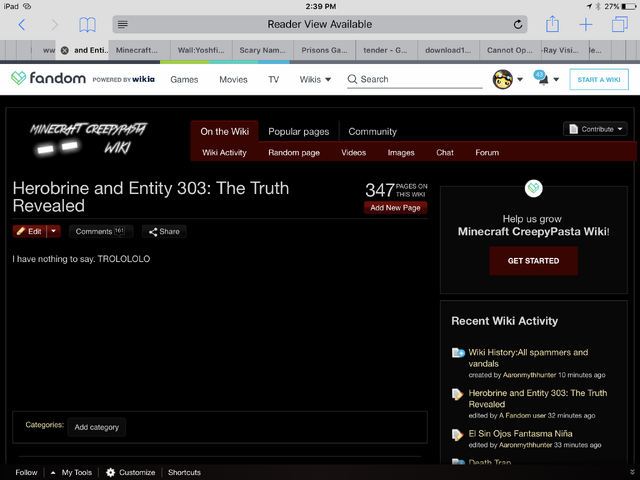640x480 pixels.
Task: Click the search magnifier icon
Action: click(352, 79)
